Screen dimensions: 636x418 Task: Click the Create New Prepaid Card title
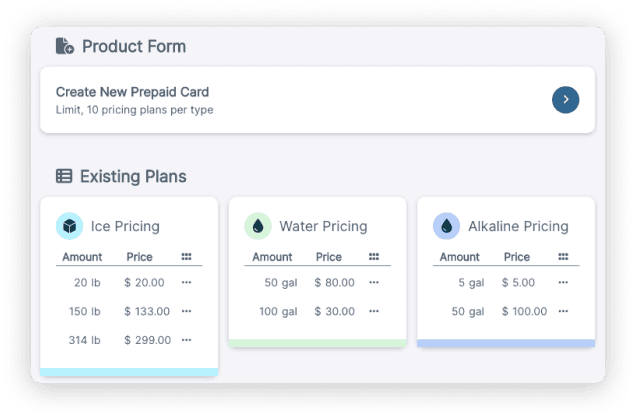pyautogui.click(x=132, y=92)
